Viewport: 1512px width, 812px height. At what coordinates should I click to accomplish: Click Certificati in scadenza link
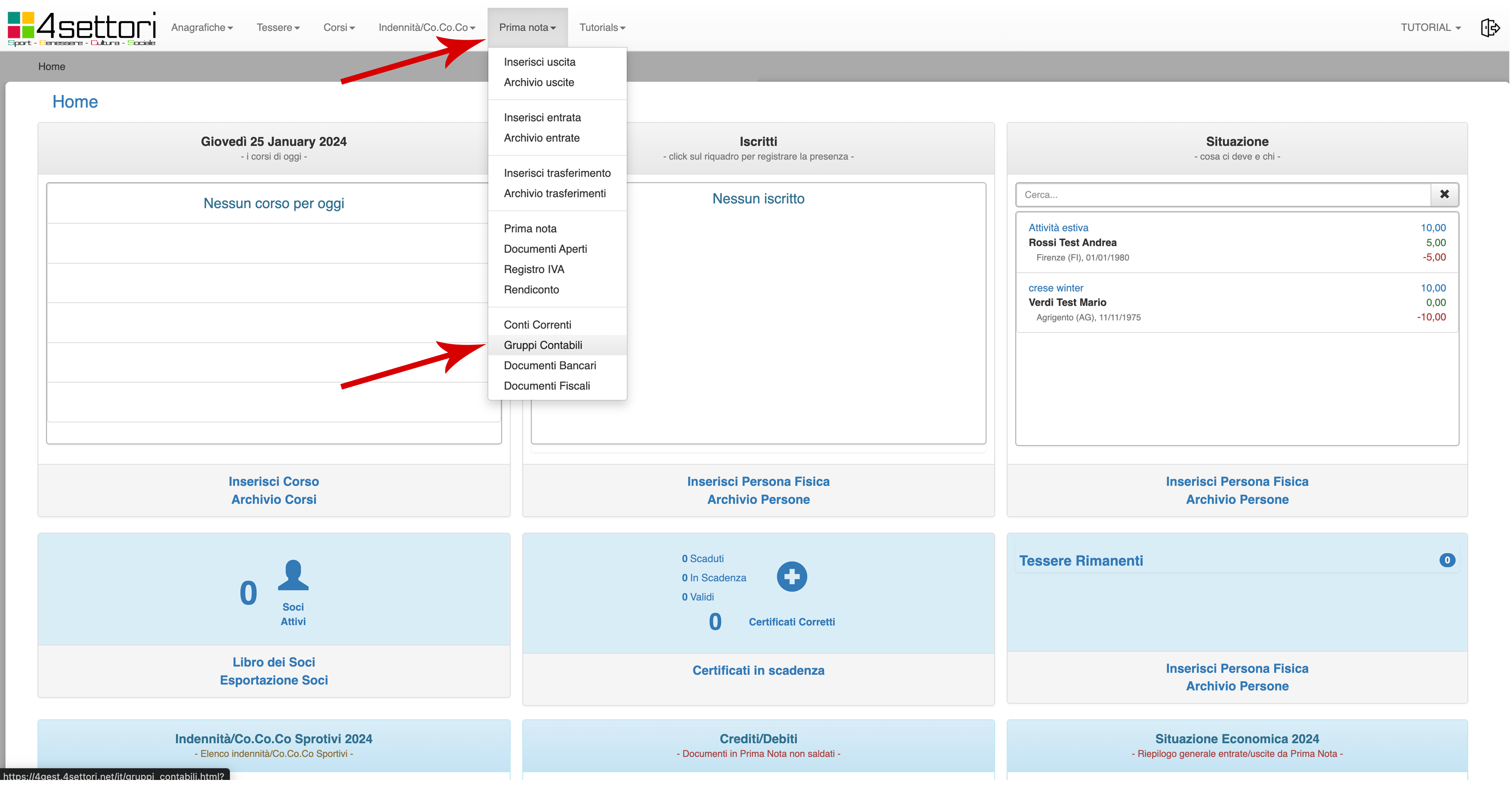tap(758, 670)
